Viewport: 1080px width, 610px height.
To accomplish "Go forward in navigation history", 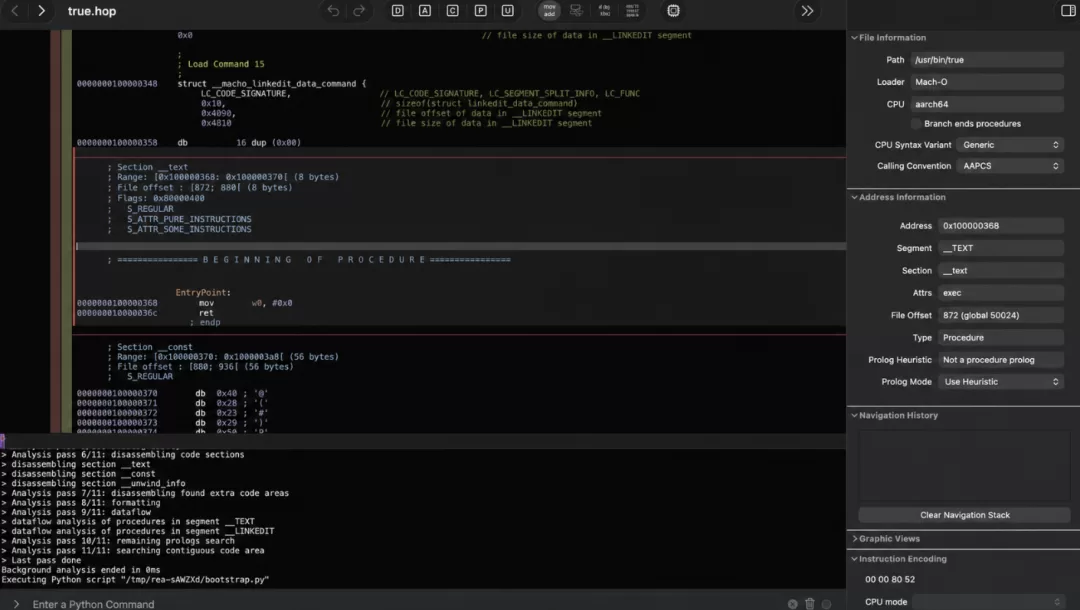I will (x=41, y=11).
